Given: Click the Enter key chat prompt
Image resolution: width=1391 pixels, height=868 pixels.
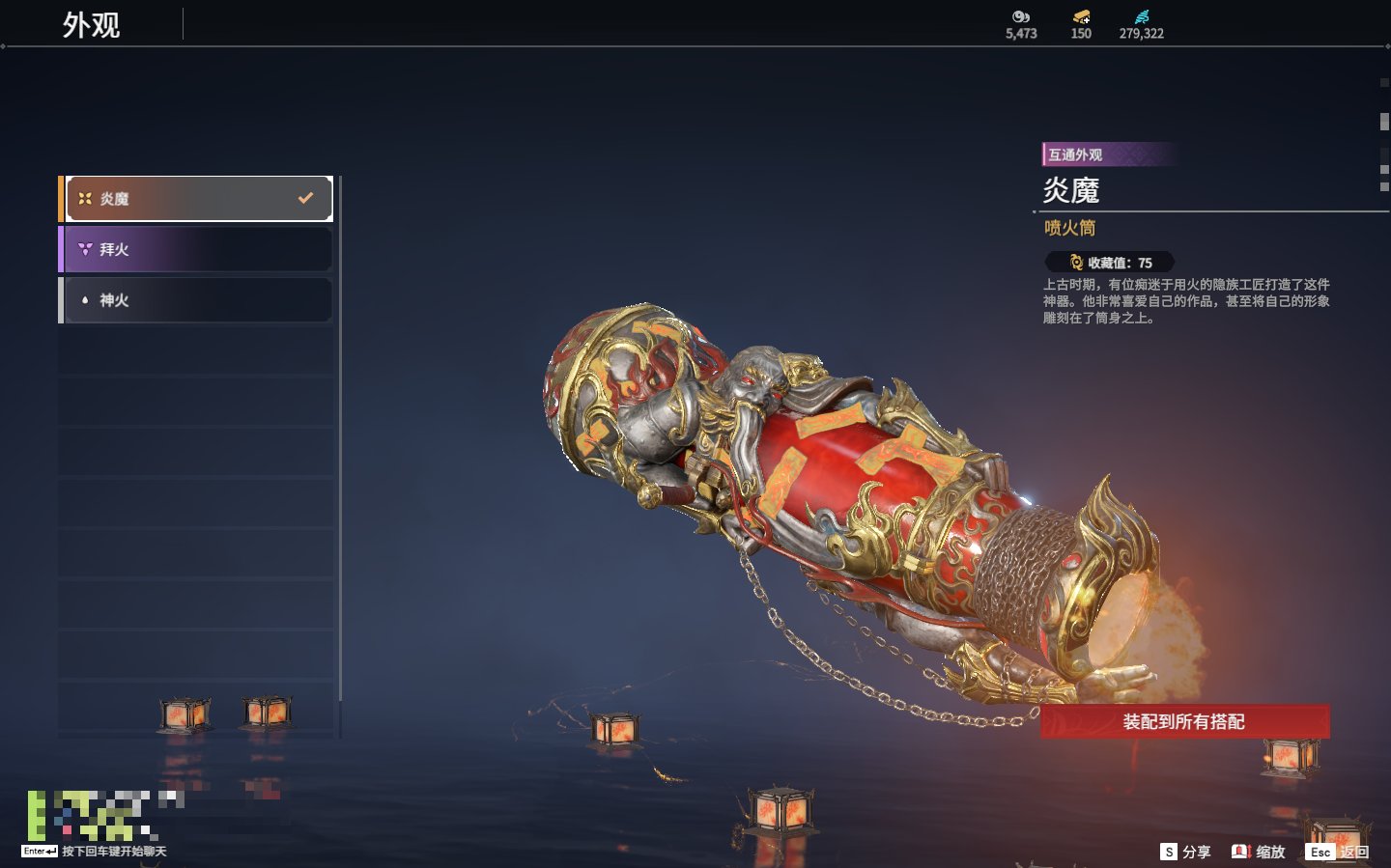Looking at the screenshot, I should pos(94,852).
